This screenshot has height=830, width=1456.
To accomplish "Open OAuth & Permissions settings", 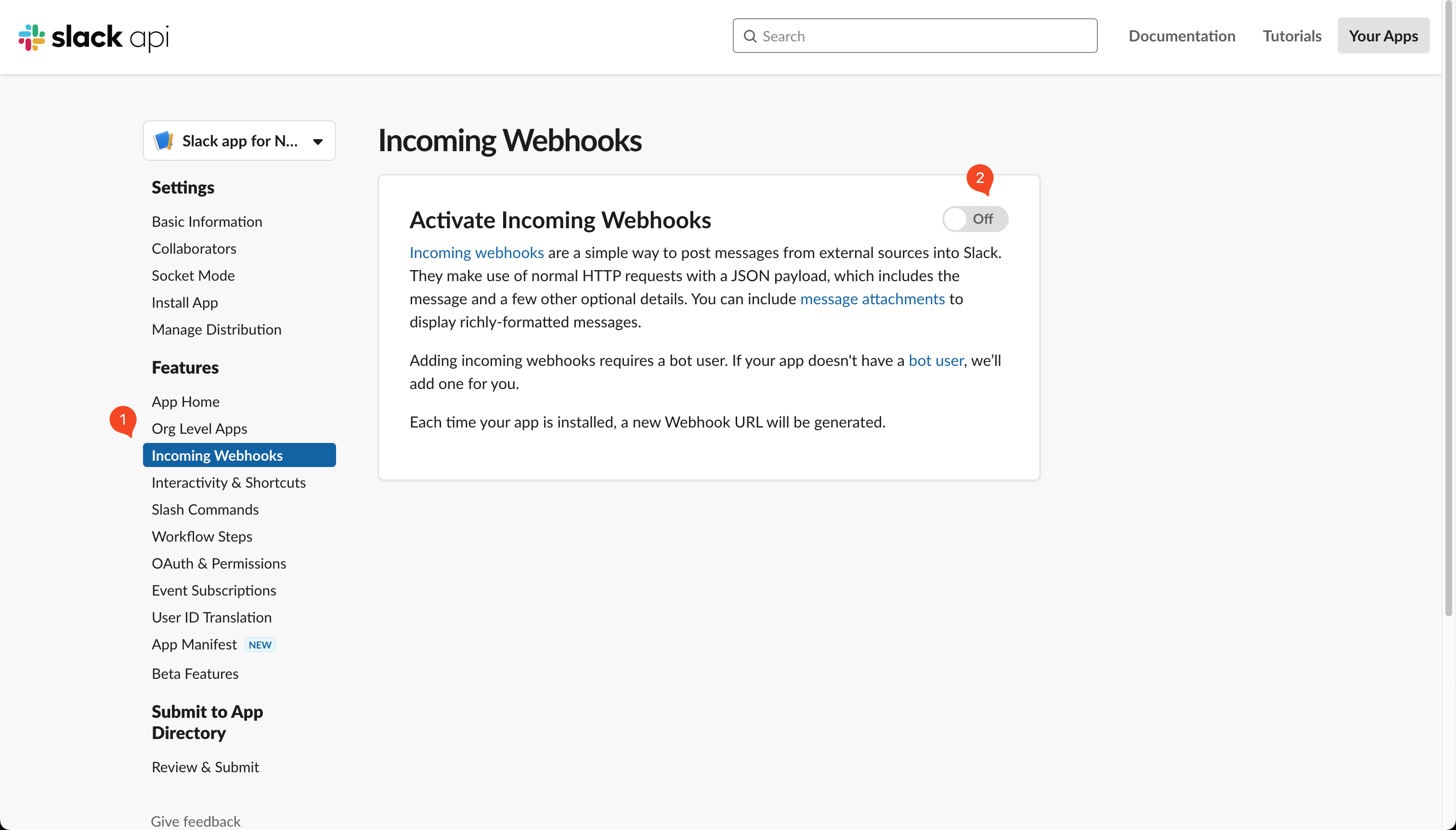I will click(219, 563).
